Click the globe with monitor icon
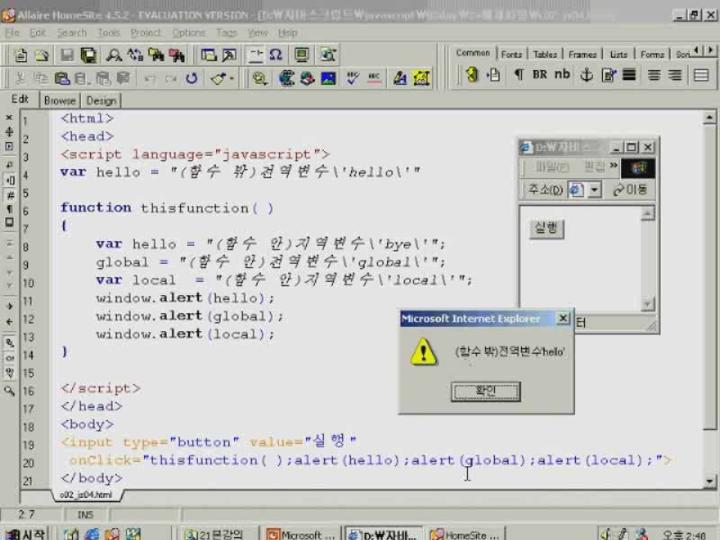This screenshot has width=720, height=540. pos(286,79)
